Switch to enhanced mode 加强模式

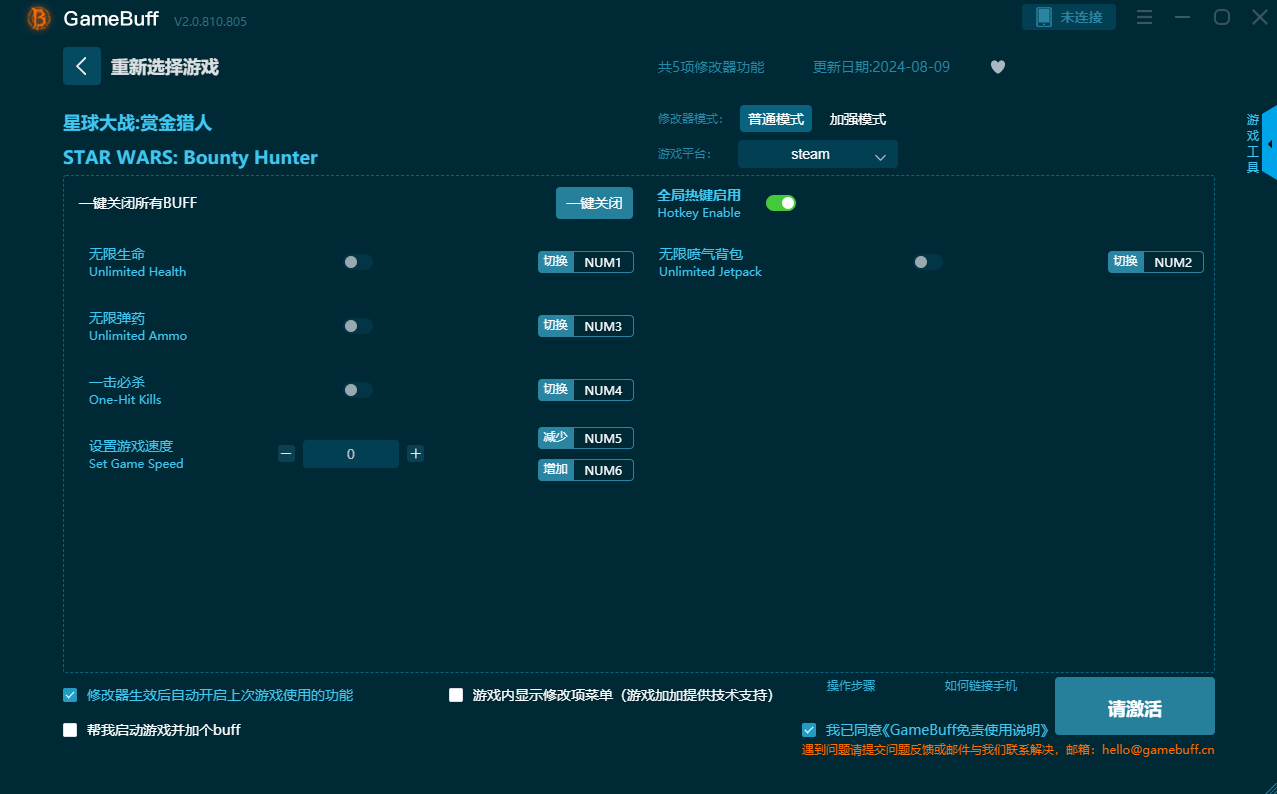tap(857, 119)
